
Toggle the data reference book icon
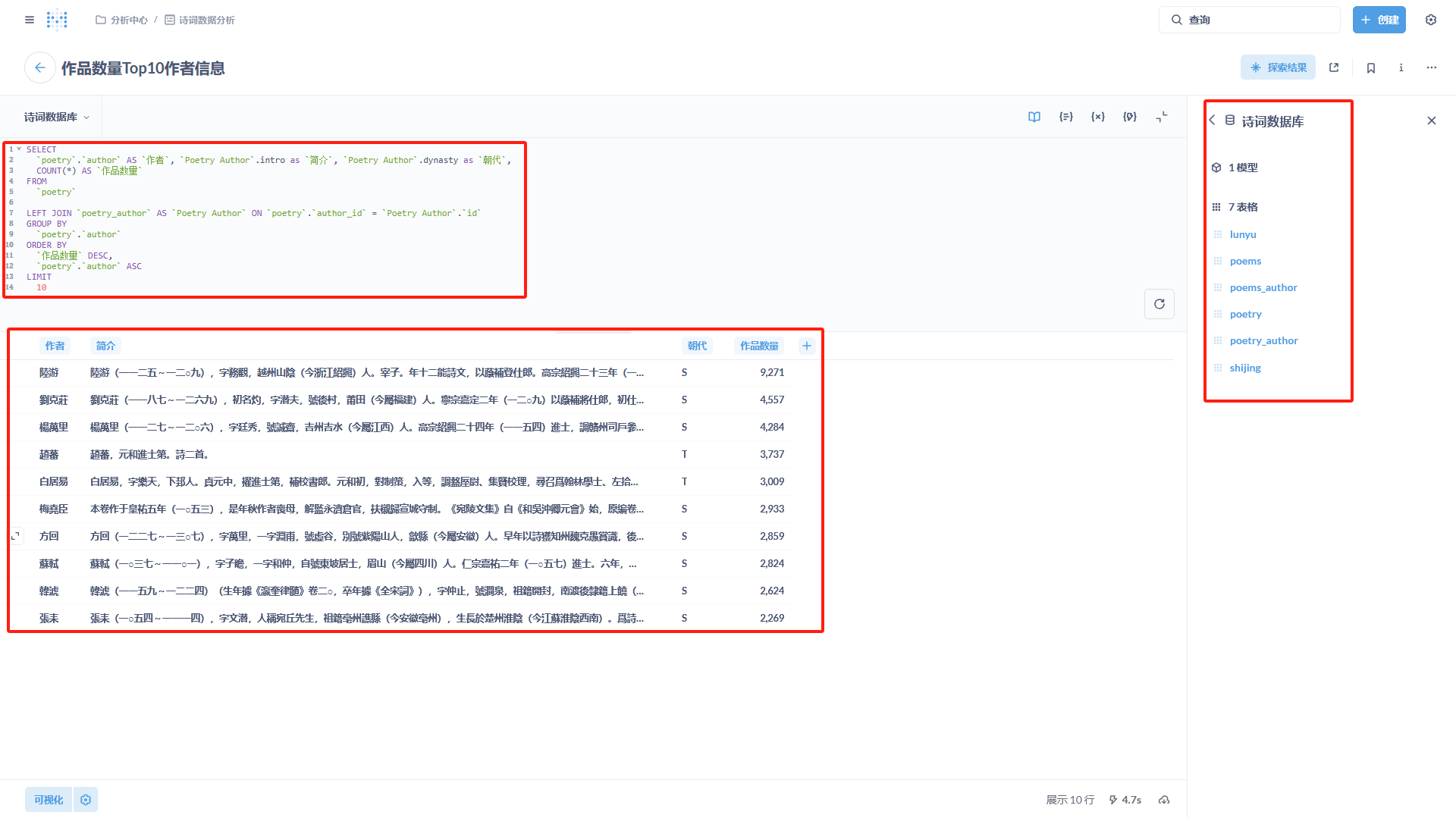point(1034,117)
